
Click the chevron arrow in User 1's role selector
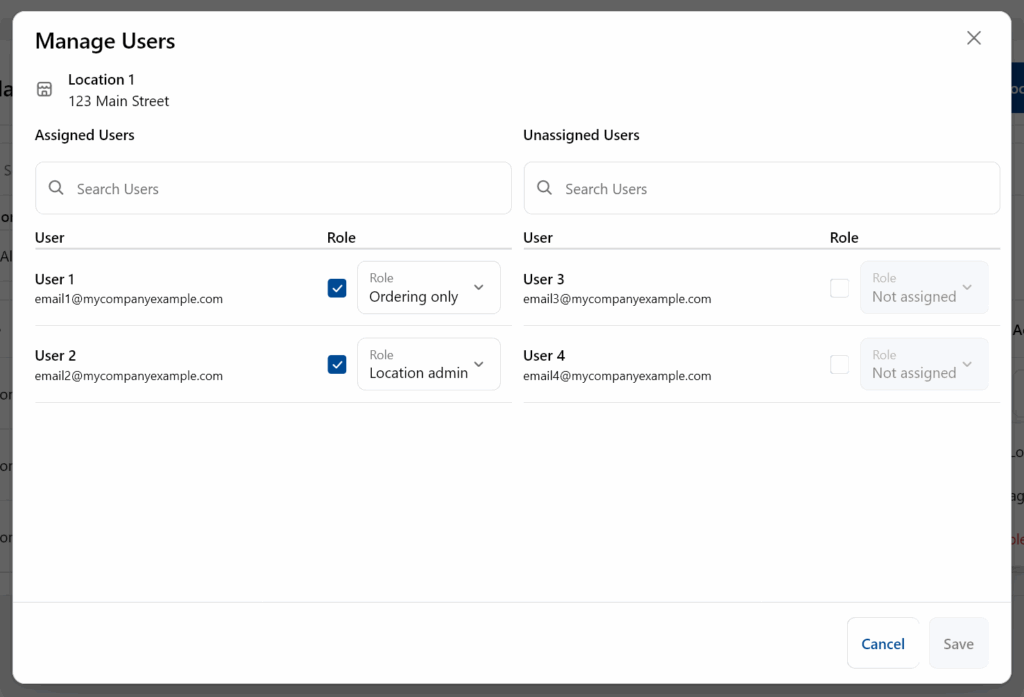pos(478,288)
